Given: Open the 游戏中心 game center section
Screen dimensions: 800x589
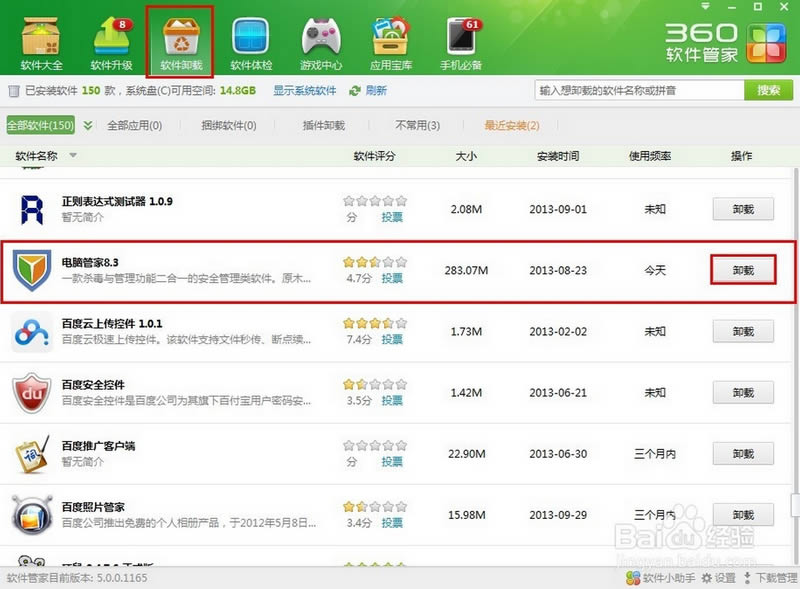Looking at the screenshot, I should (x=321, y=43).
